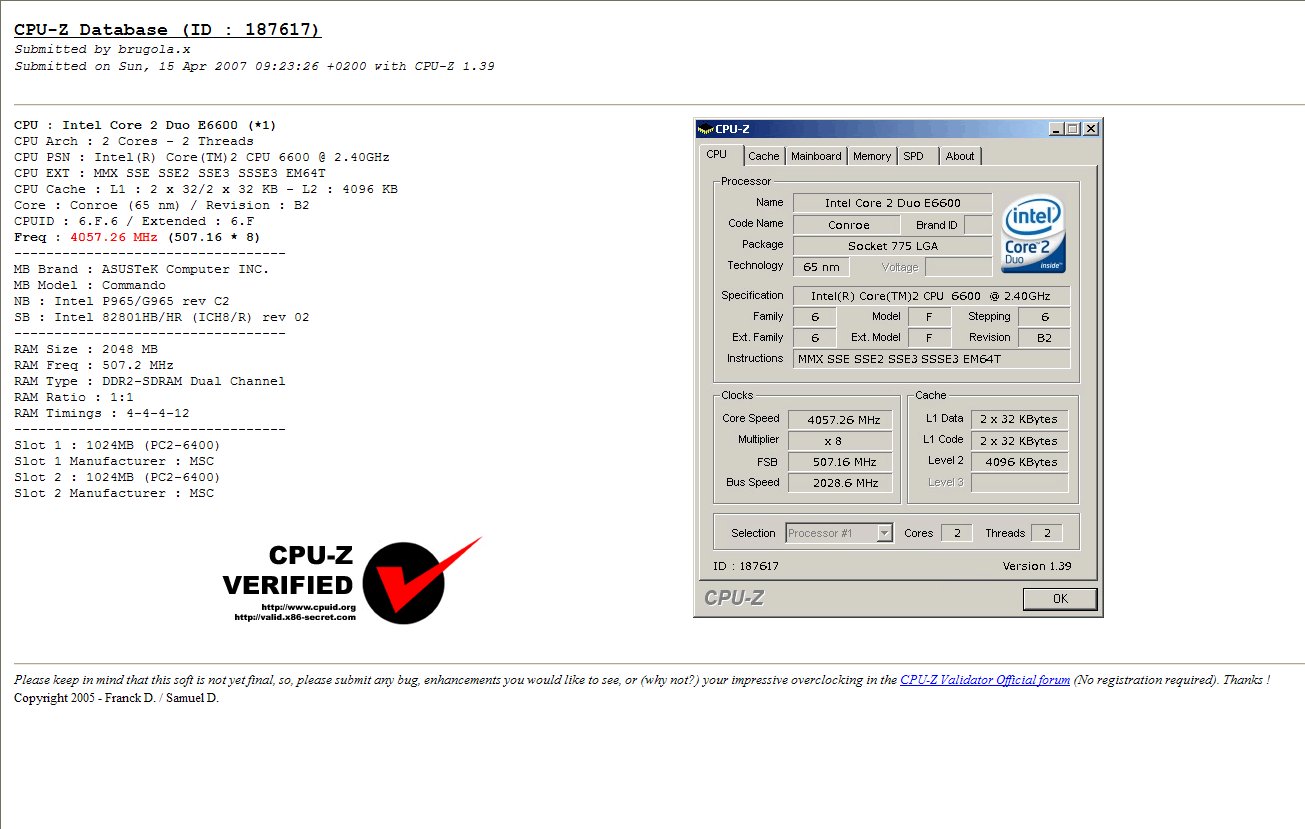Click the Specification field
This screenshot has height=829, width=1305.
(x=931, y=296)
